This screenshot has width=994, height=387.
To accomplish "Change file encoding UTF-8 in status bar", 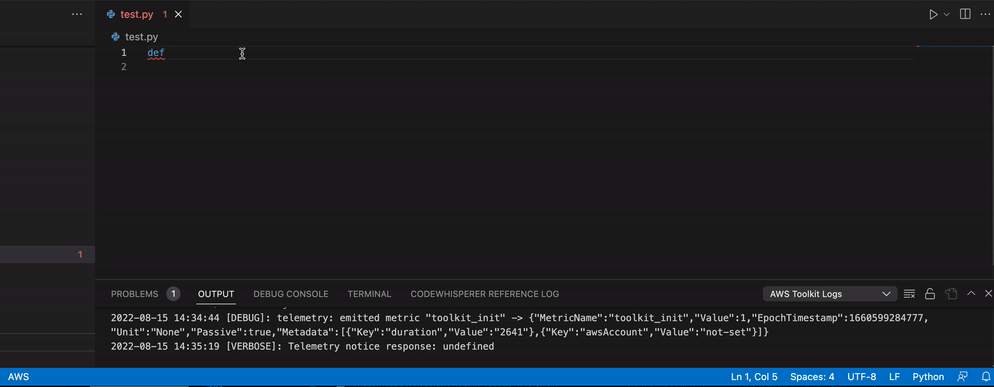I will [x=862, y=377].
